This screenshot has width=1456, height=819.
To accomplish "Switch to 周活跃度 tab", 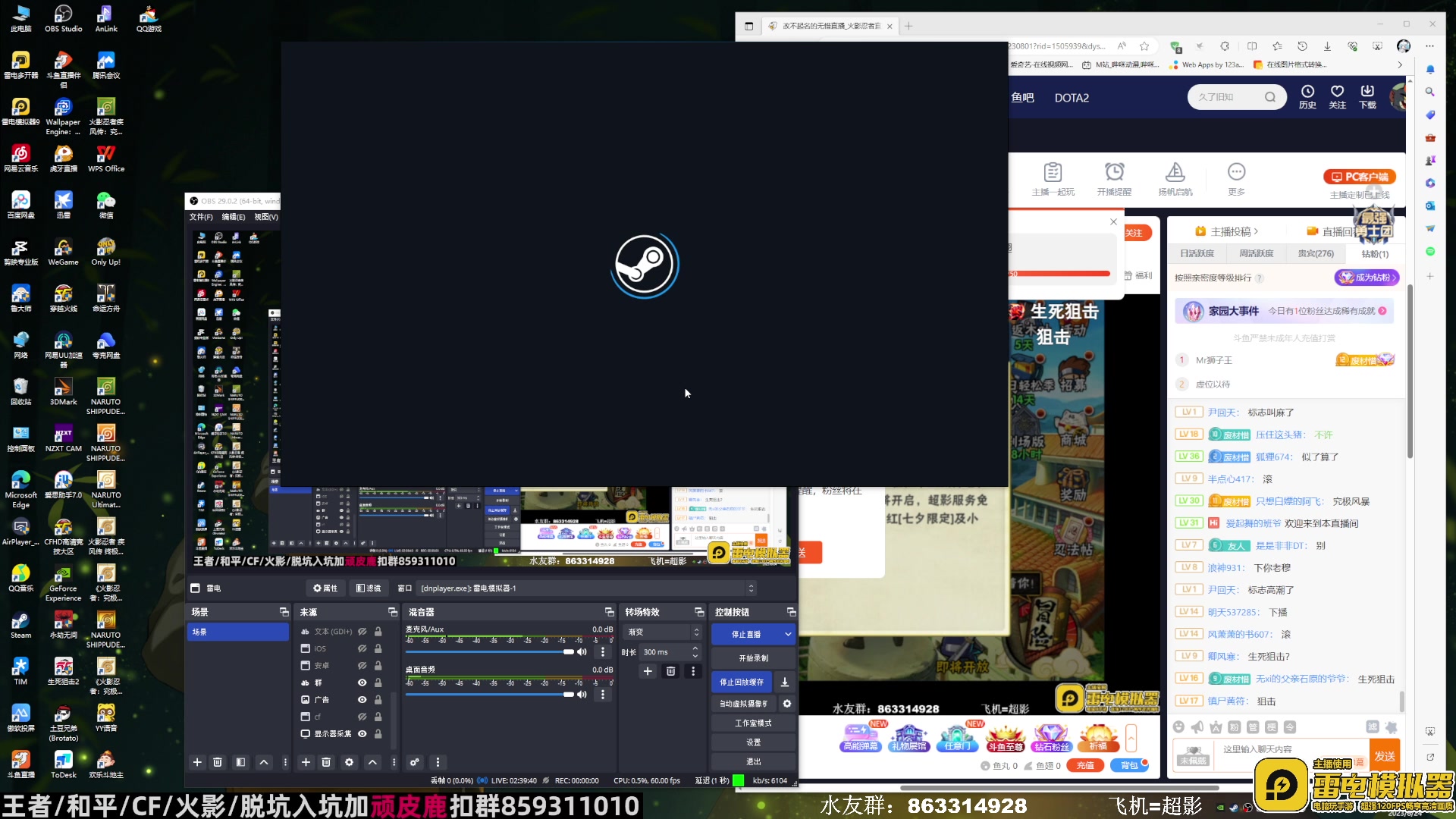I will [1257, 253].
